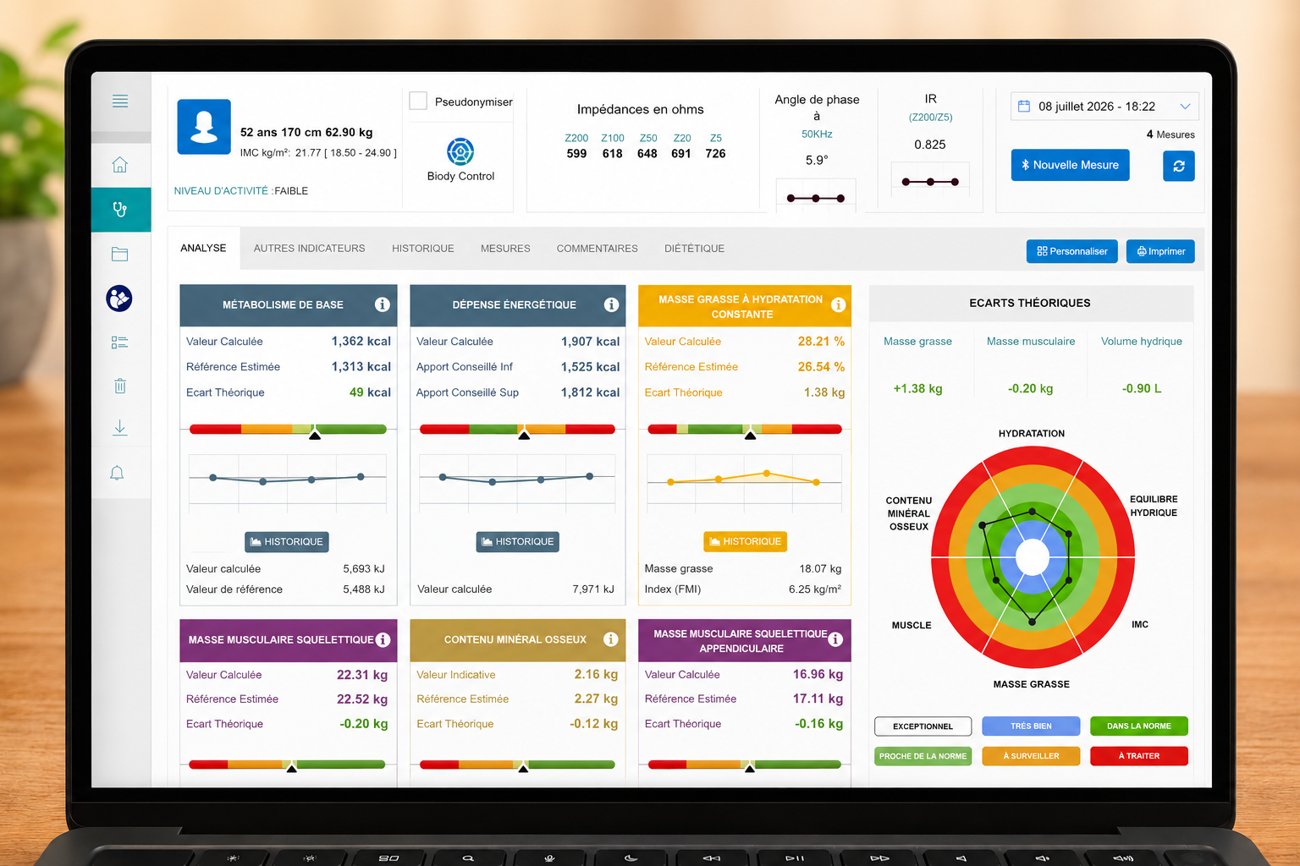The width and height of the screenshot is (1300, 866).
Task: Select the stethoscope icon in sidebar
Action: [120, 210]
